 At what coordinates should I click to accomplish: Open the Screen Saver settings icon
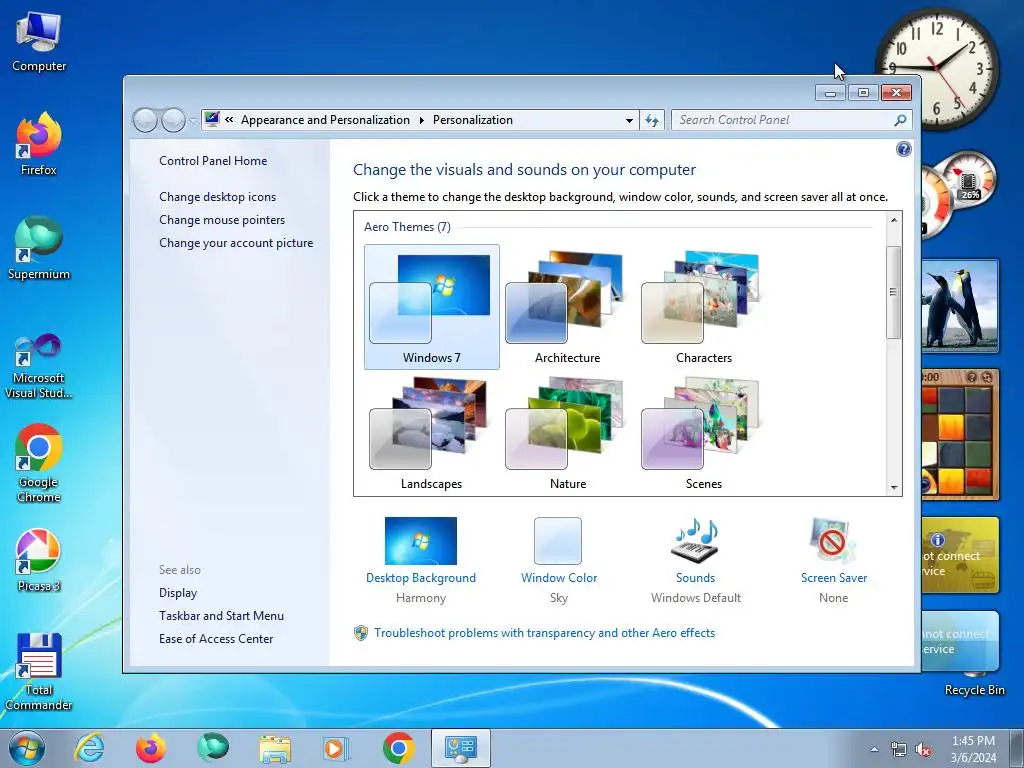(x=833, y=541)
